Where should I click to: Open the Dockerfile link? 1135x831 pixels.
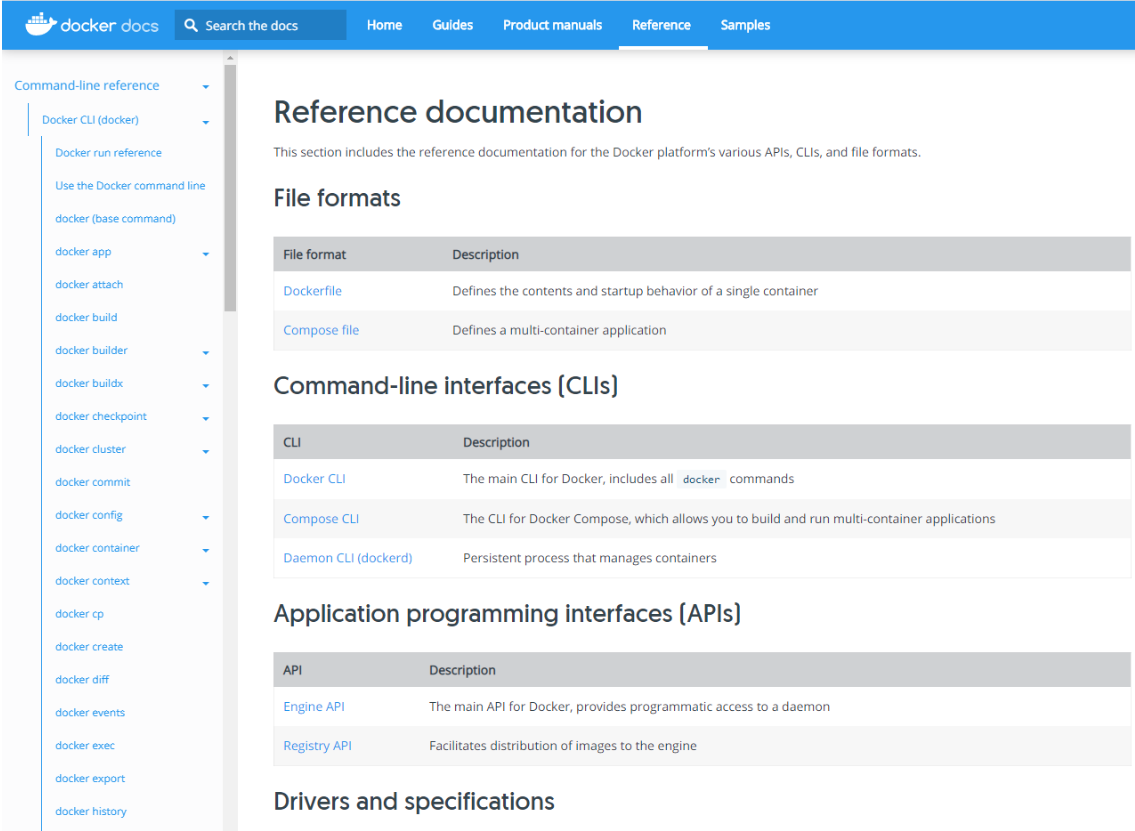312,291
